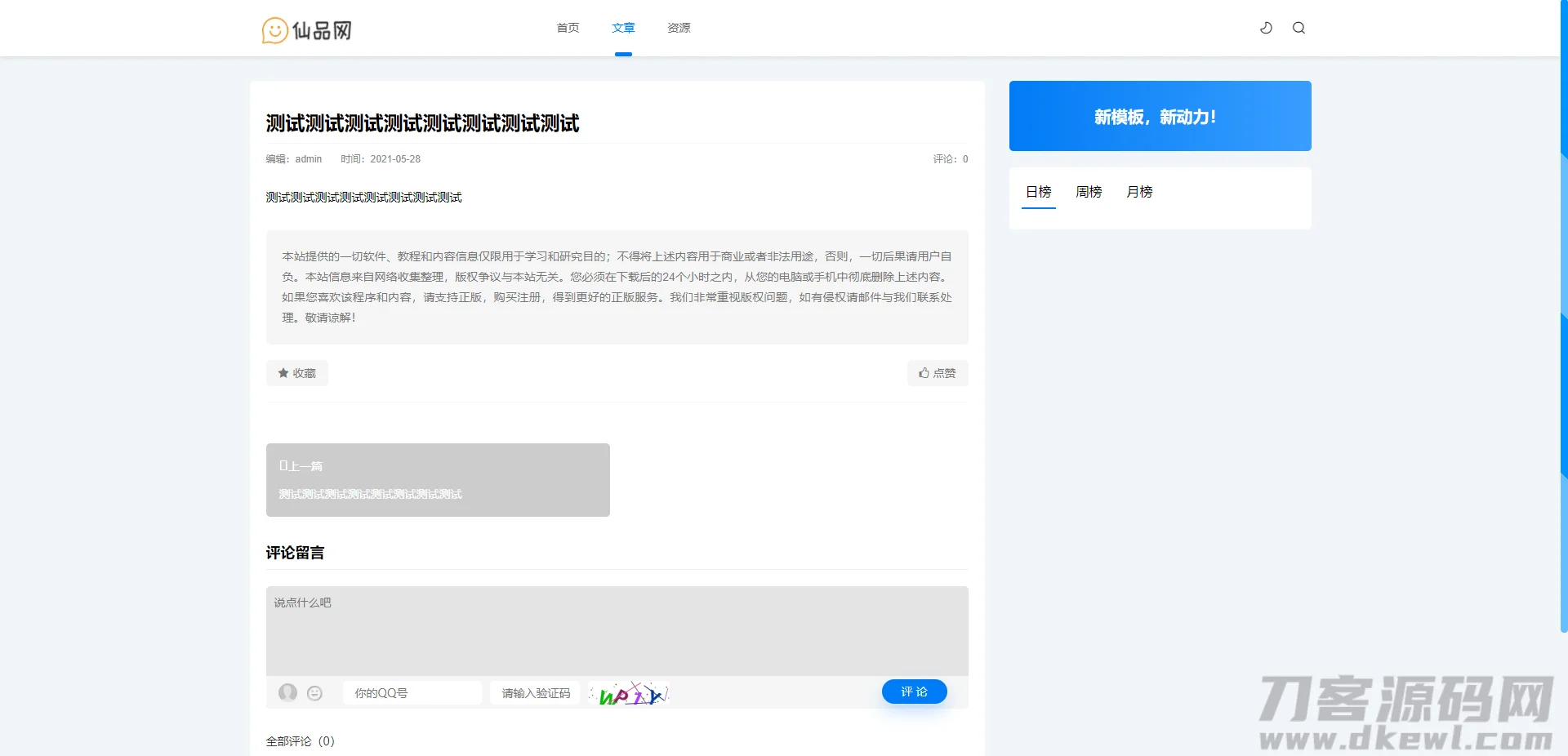Click the arrow icon on 上一篇 card
1568x756 pixels.
click(283, 465)
